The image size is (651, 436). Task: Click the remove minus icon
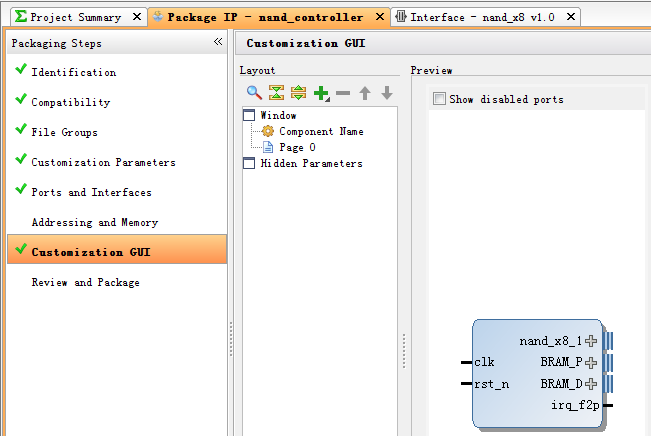point(343,93)
